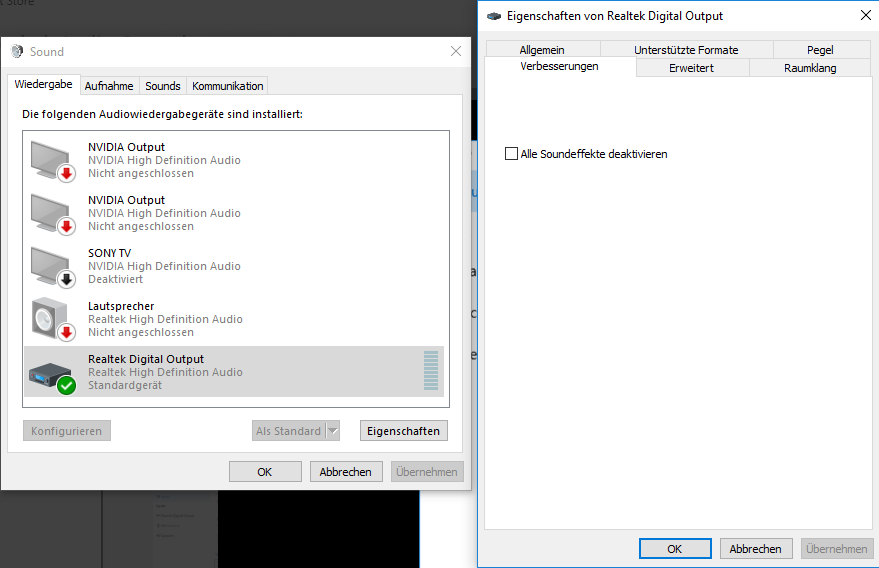Open the Pegel tab

coord(820,50)
